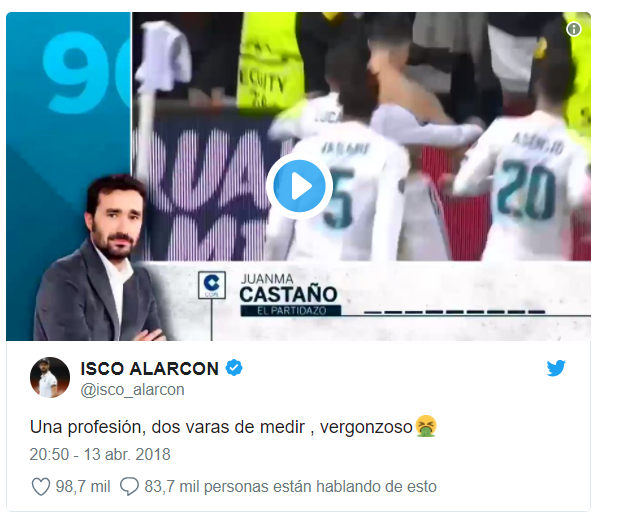Visit the @isco_alarcon handle link
This screenshot has width=637, height=525.
click(132, 390)
